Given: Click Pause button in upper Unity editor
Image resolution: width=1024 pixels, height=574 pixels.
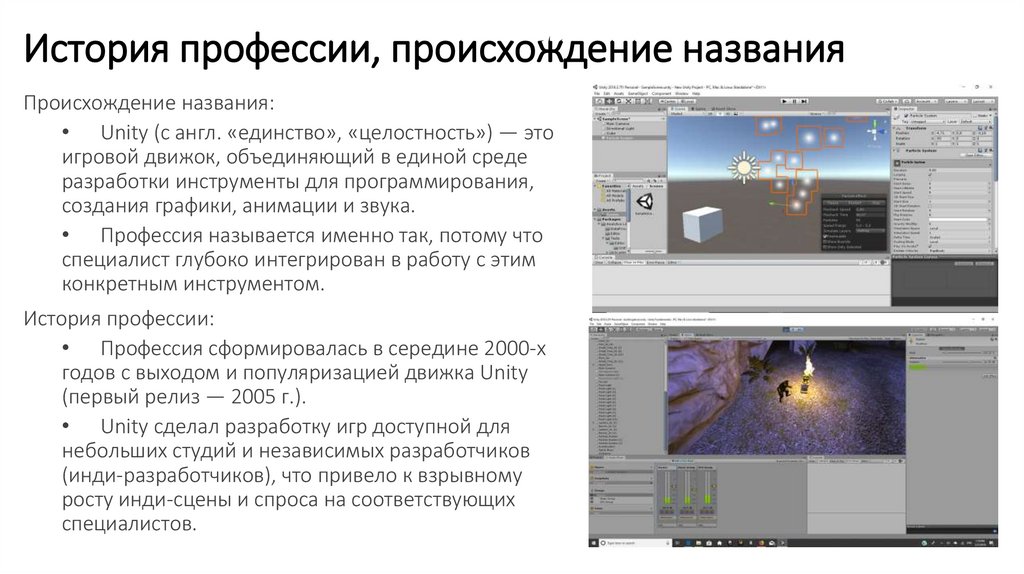Looking at the screenshot, I should point(794,101).
